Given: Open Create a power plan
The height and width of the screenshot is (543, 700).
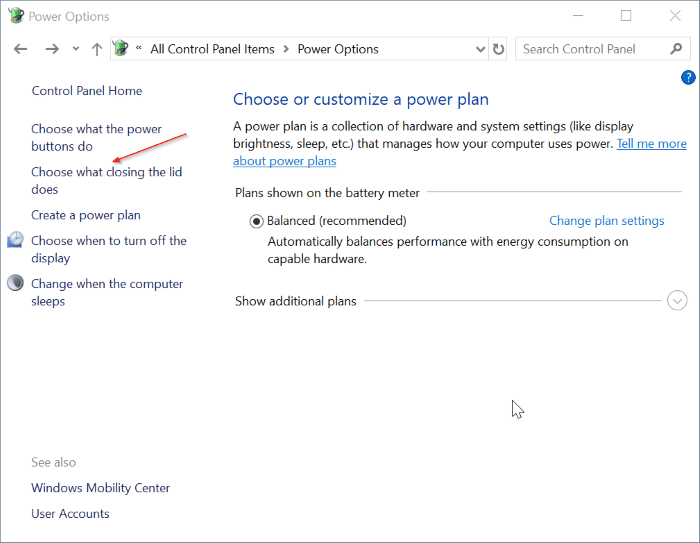Looking at the screenshot, I should [86, 215].
